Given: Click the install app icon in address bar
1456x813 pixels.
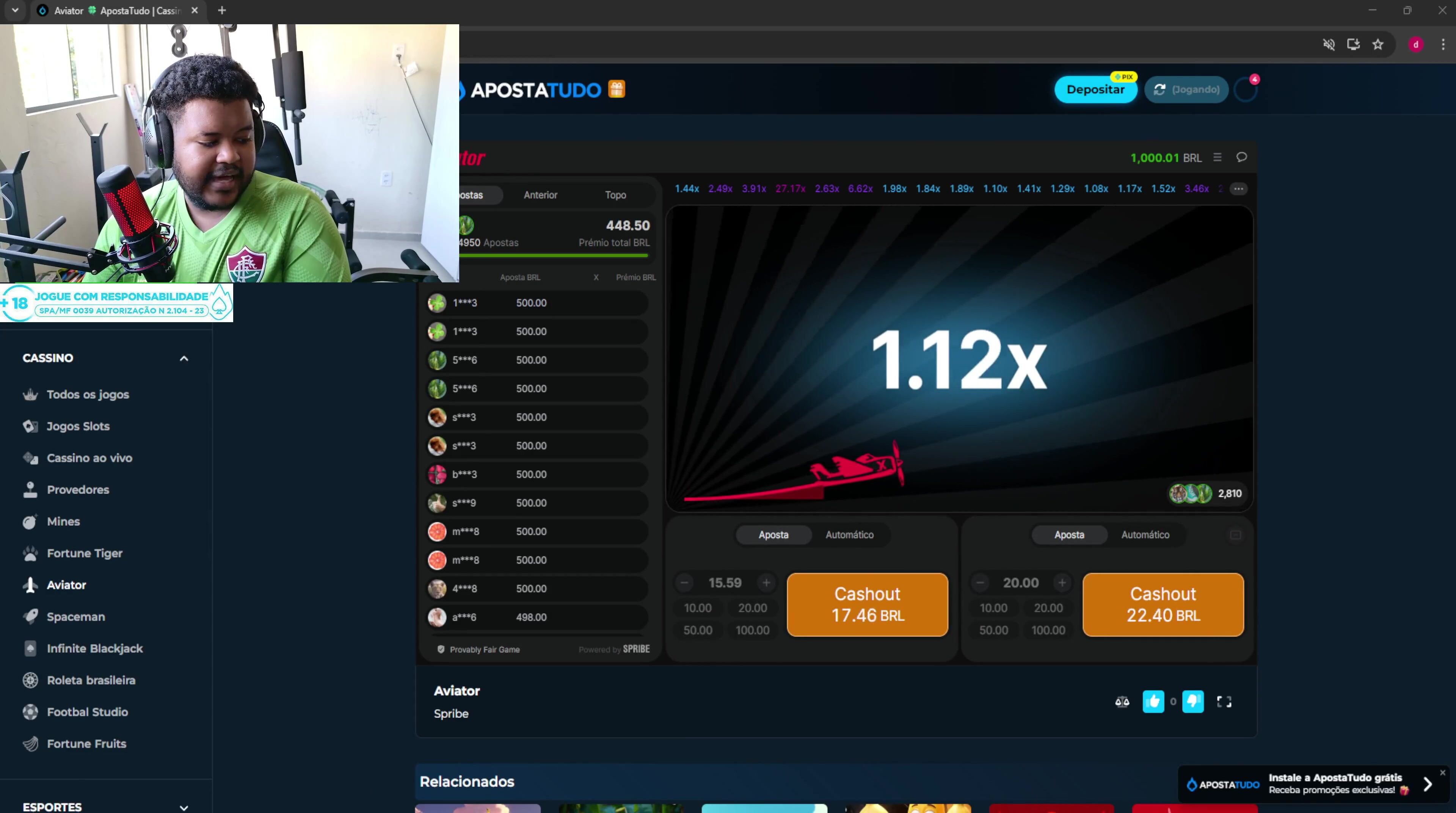Looking at the screenshot, I should click(x=1353, y=44).
